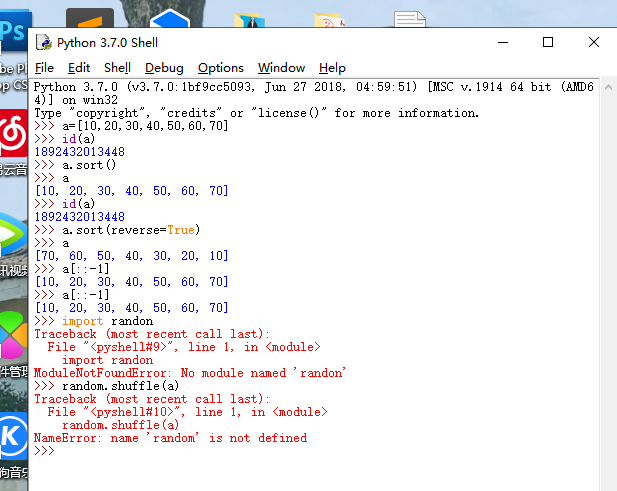Viewport: 617px width, 491px height.
Task: Close the Python Shell window
Action: pyautogui.click(x=594, y=42)
